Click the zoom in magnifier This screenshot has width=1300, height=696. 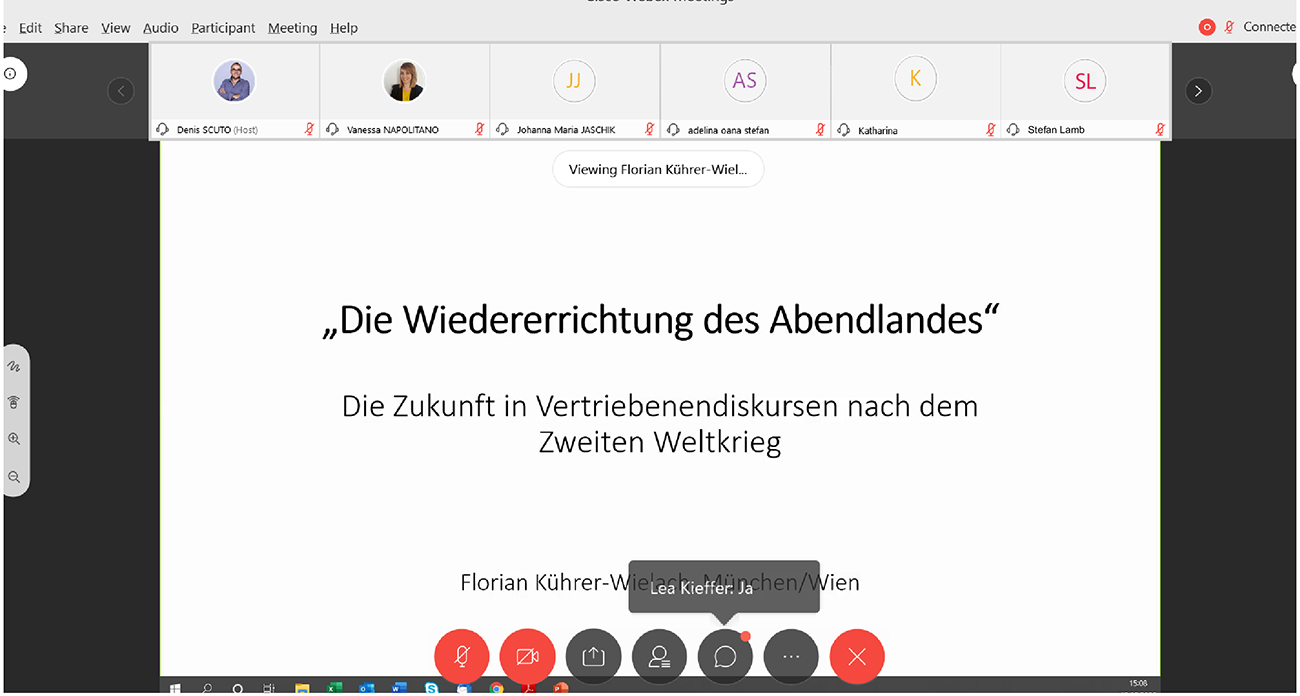click(x=15, y=439)
